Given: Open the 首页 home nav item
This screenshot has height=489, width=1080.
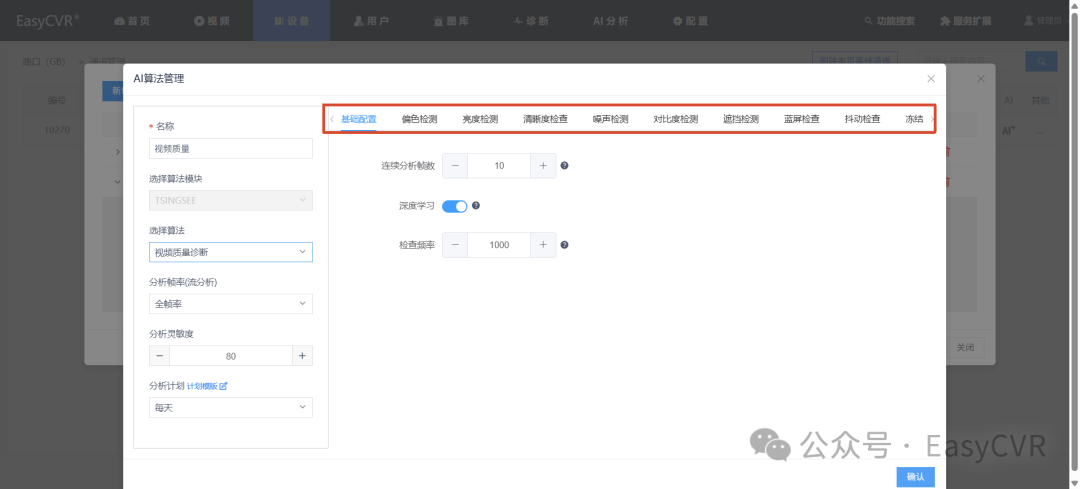Looking at the screenshot, I should [x=132, y=21].
